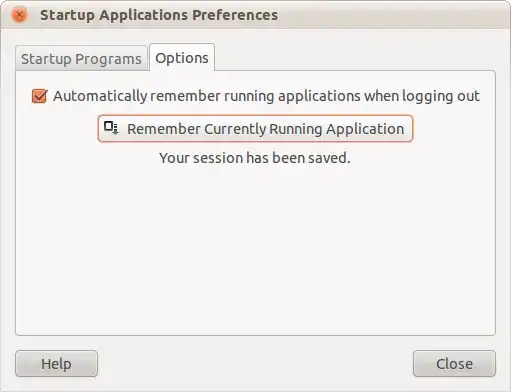Toggle 'Automatically remember running applications' label
The image size is (511, 392).
266,96
